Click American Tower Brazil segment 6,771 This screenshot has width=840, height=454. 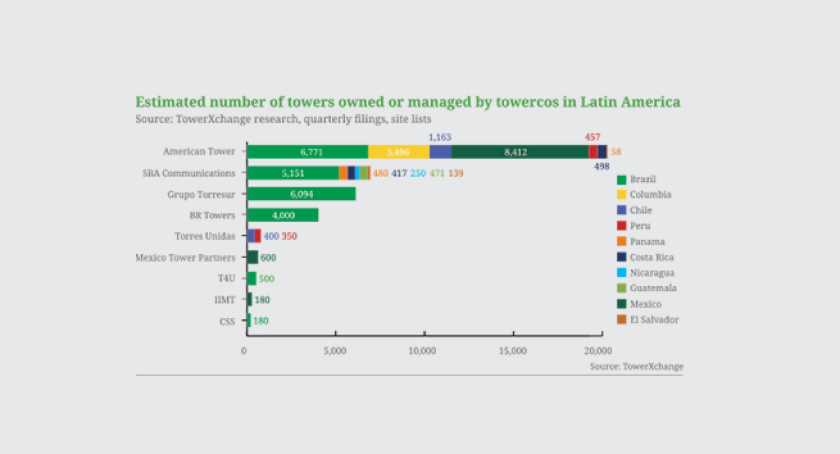[308, 152]
